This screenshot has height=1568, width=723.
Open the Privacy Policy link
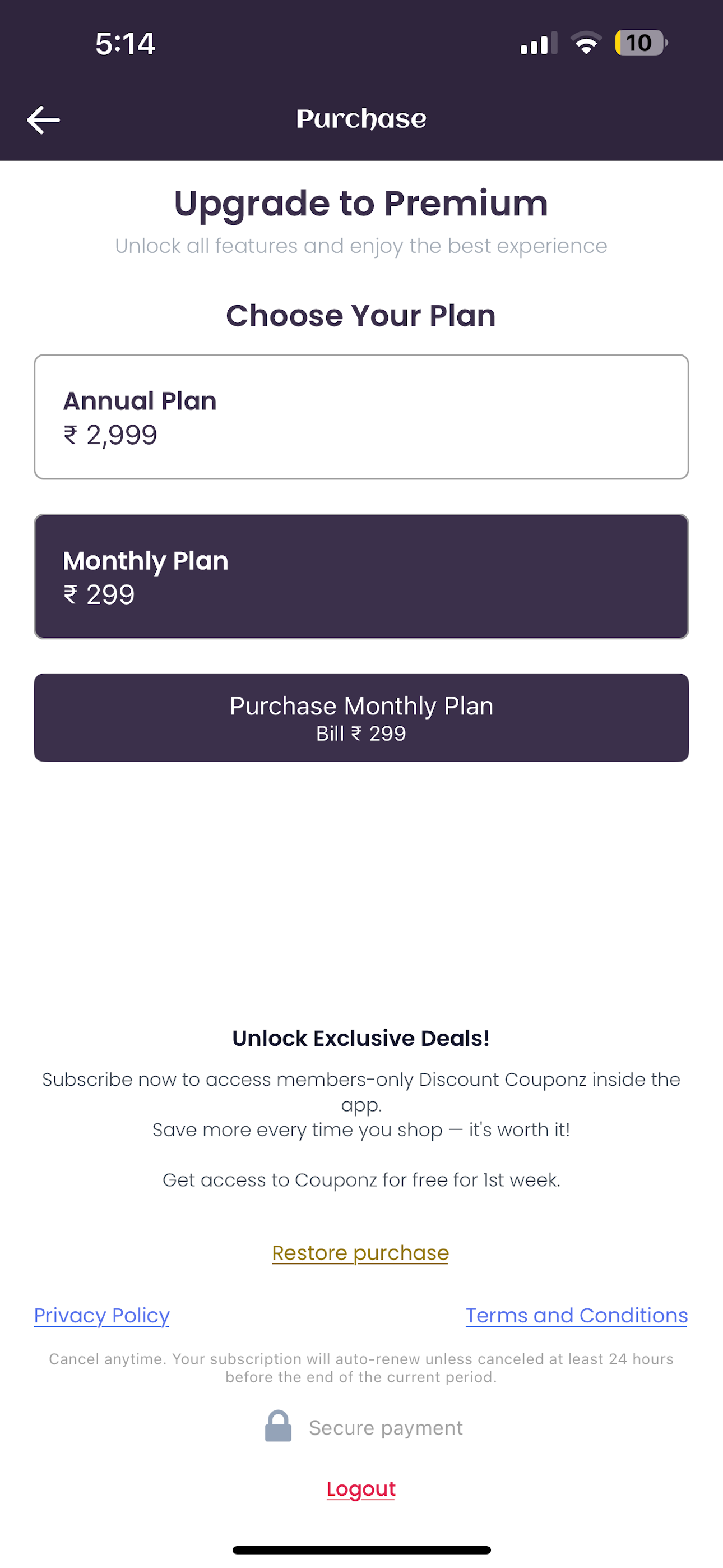101,1316
